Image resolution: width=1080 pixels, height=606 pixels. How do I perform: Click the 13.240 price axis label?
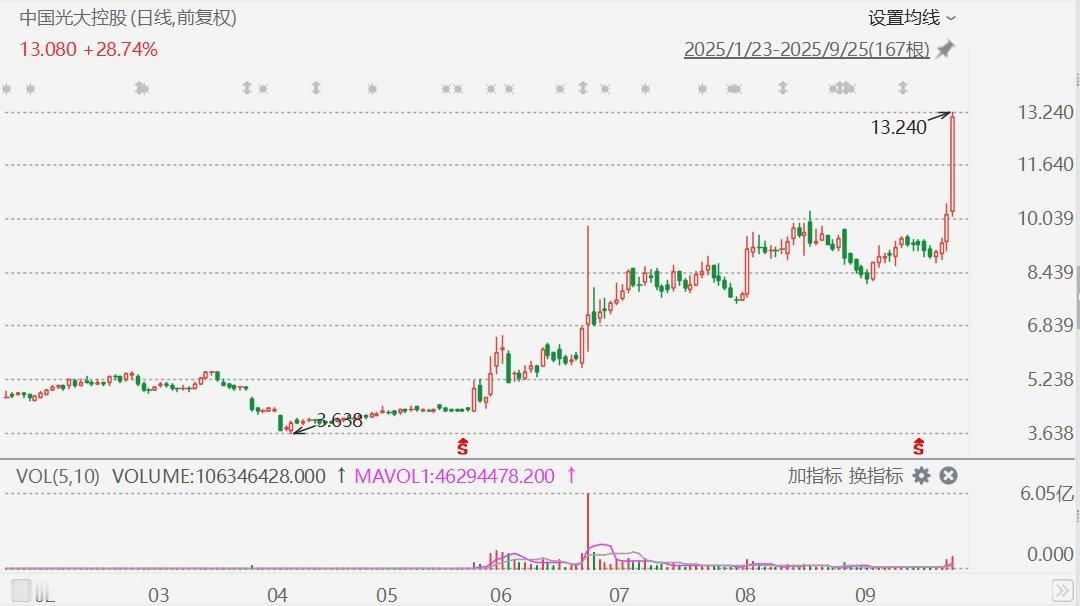click(x=1046, y=112)
